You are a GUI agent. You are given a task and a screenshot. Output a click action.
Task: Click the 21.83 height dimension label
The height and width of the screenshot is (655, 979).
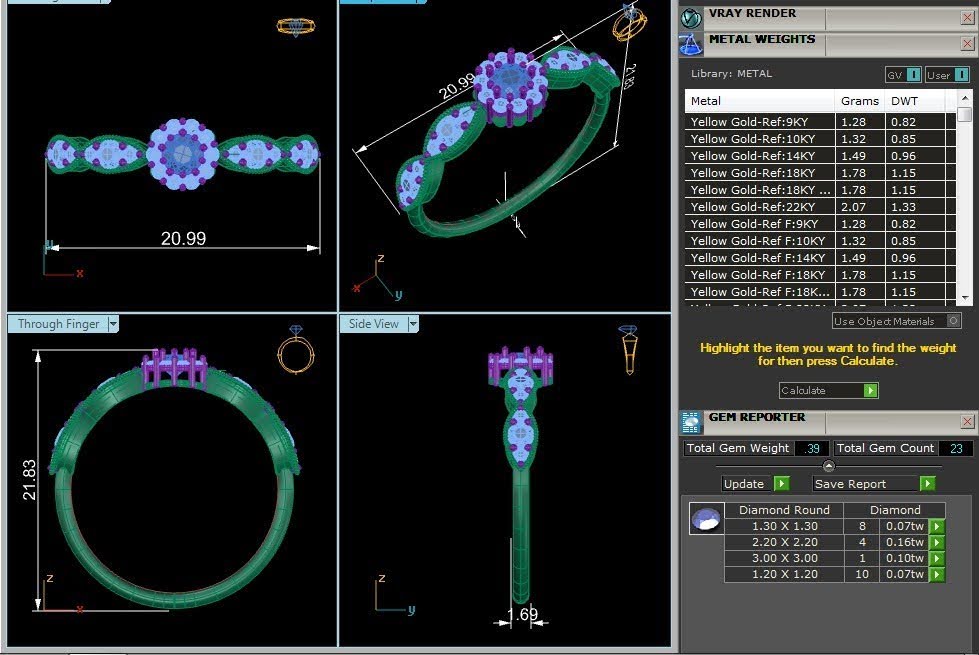[x=29, y=480]
